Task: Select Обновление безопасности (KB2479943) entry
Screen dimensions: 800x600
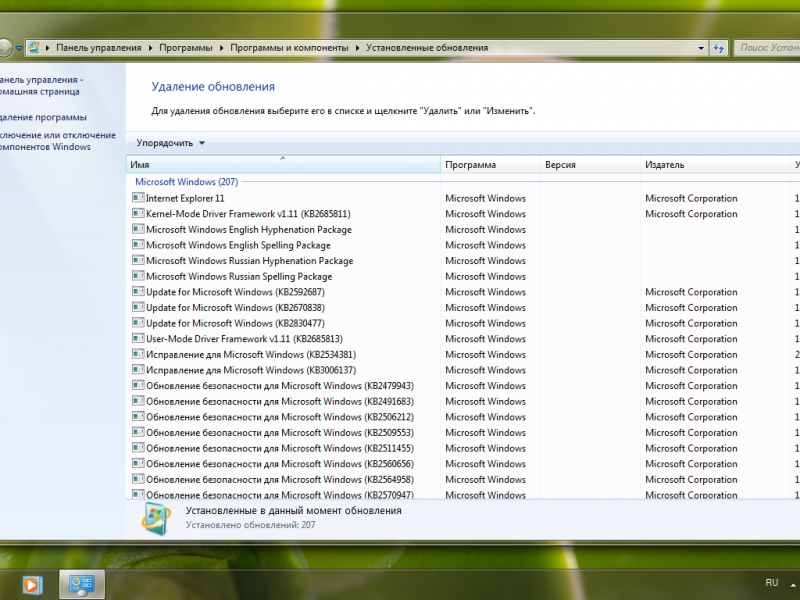Action: click(280, 386)
